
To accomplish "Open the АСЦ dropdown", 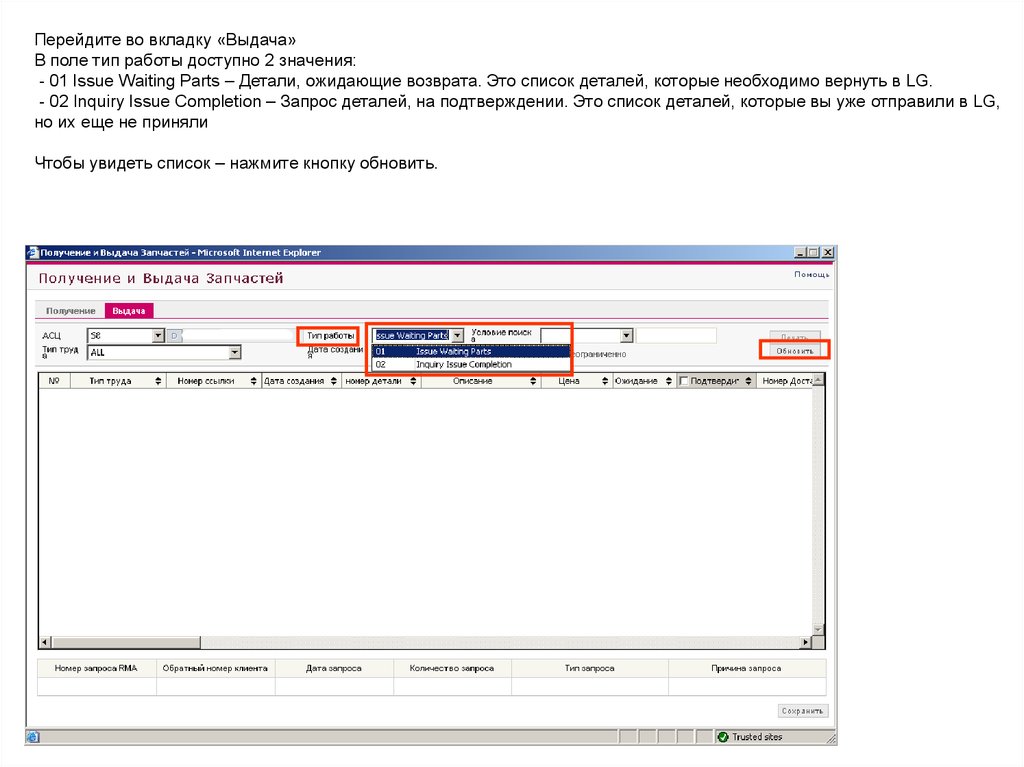I will click(158, 336).
